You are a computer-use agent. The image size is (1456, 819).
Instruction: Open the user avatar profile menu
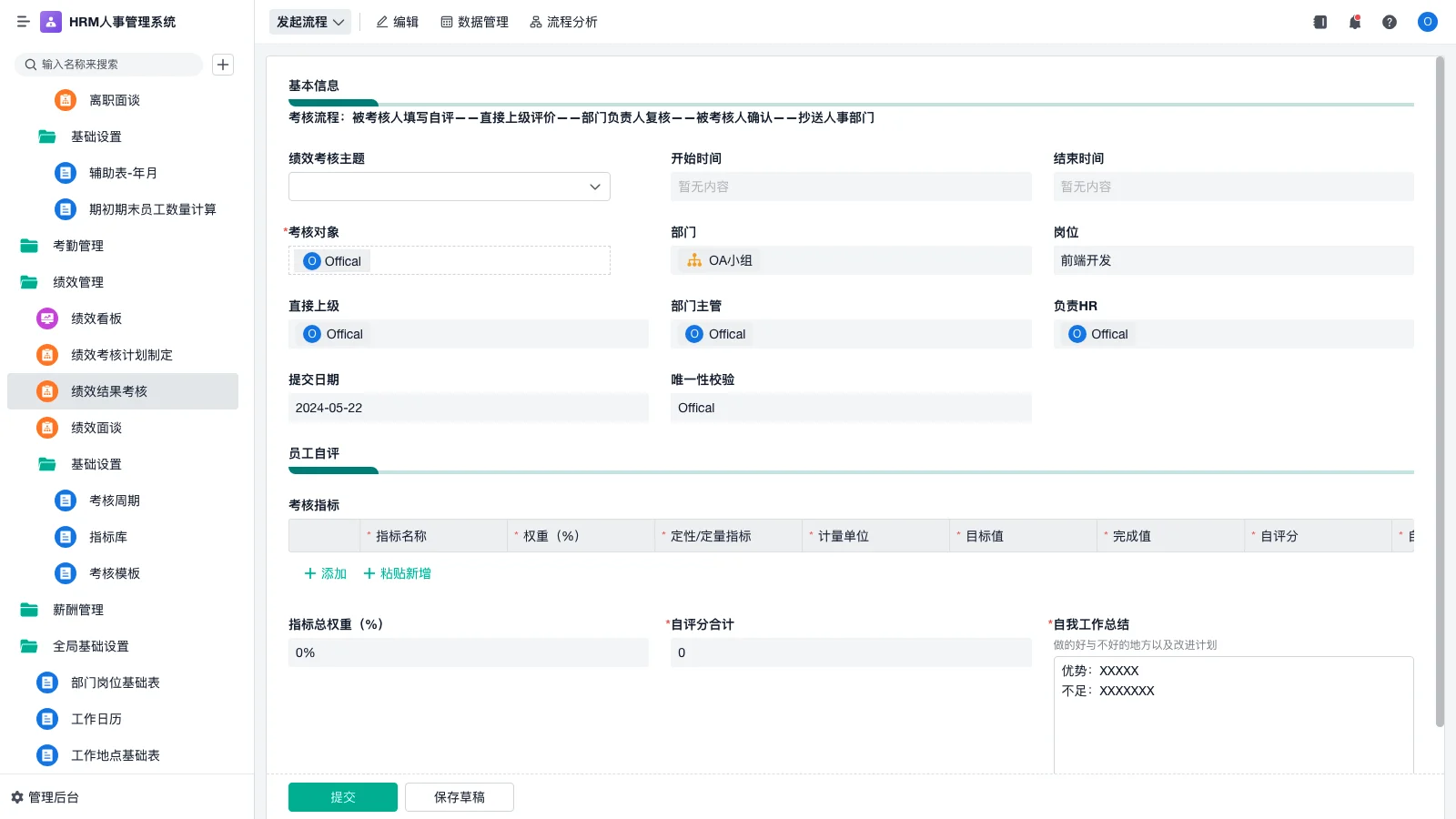(x=1426, y=22)
